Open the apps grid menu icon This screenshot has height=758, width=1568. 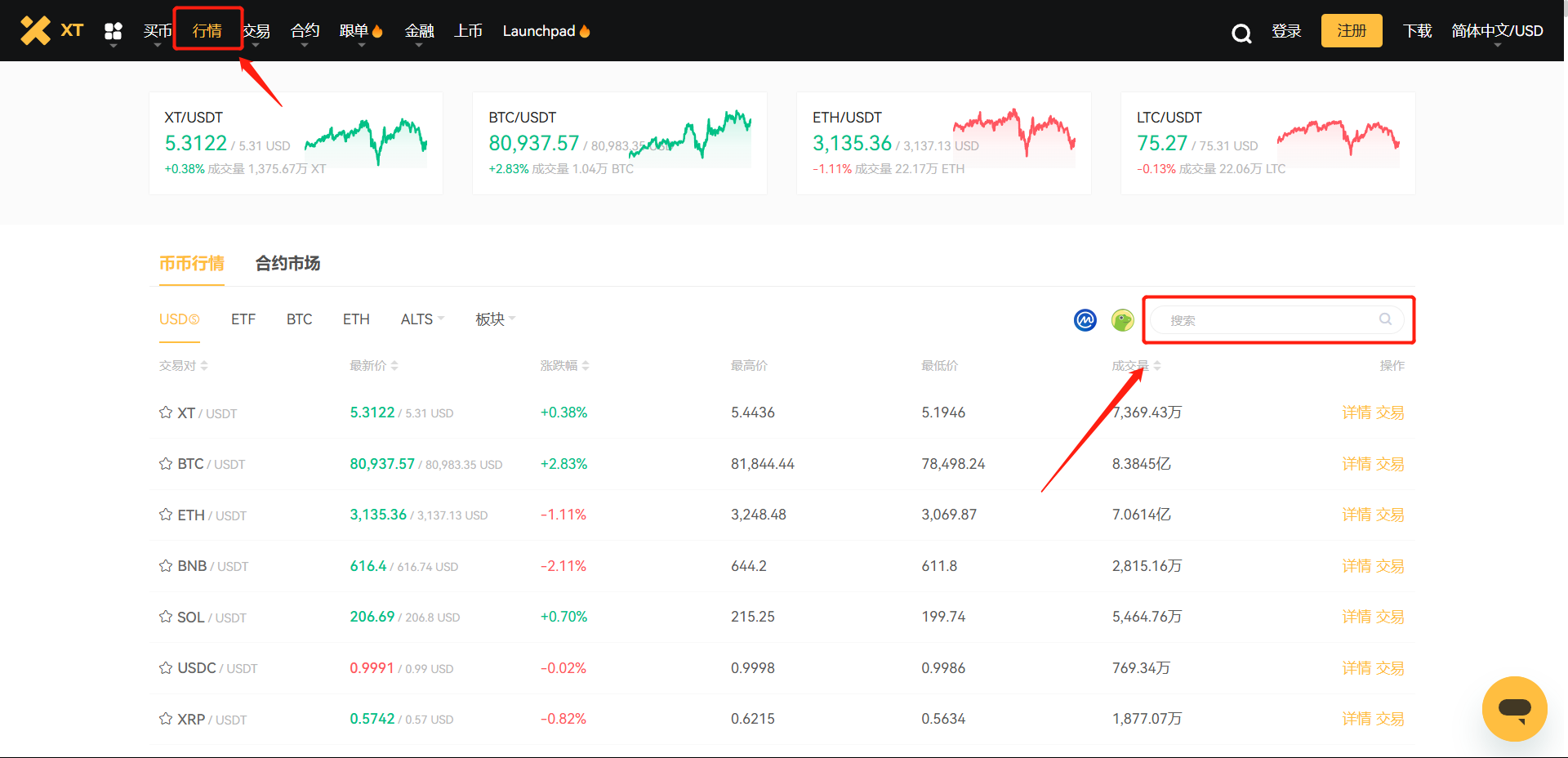click(x=114, y=31)
